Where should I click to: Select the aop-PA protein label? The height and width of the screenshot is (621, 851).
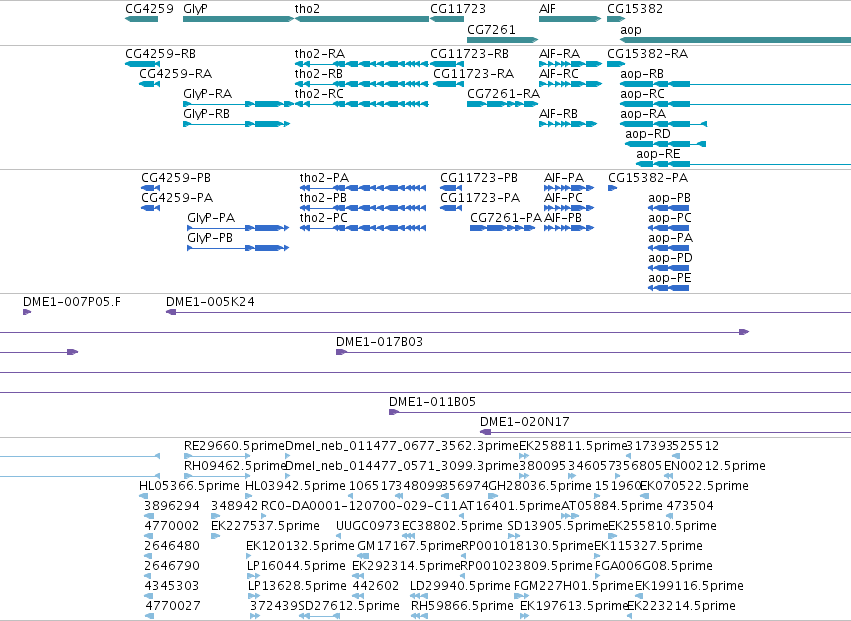(670, 238)
